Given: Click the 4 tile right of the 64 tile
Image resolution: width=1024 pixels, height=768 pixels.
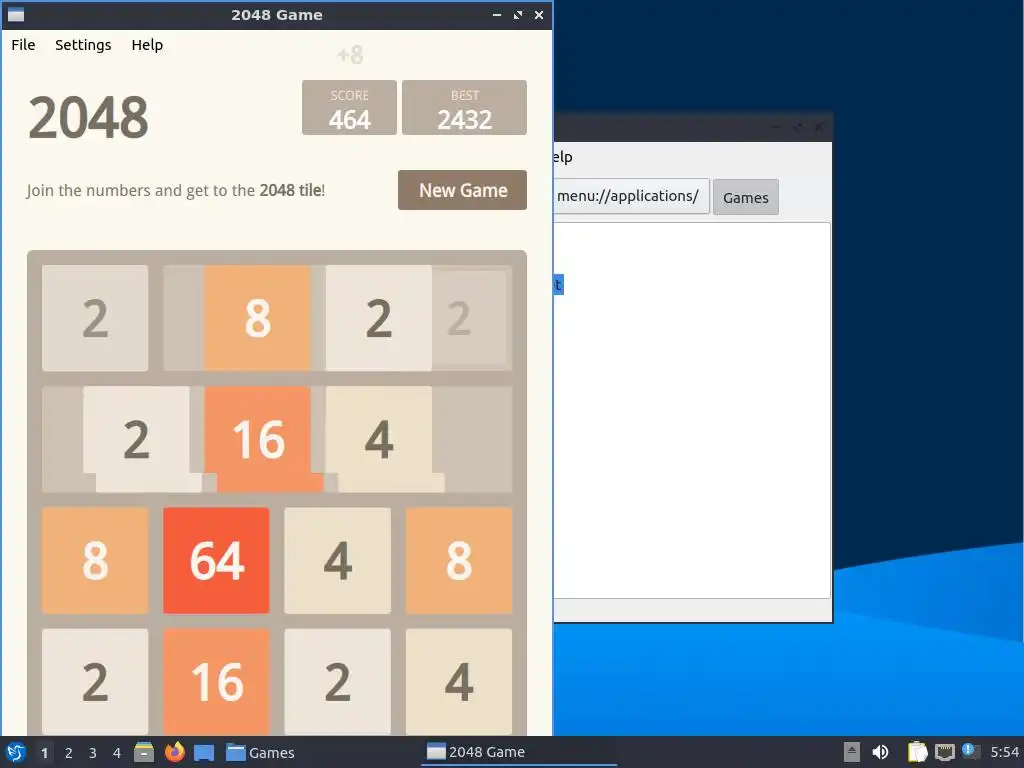Looking at the screenshot, I should (x=338, y=560).
